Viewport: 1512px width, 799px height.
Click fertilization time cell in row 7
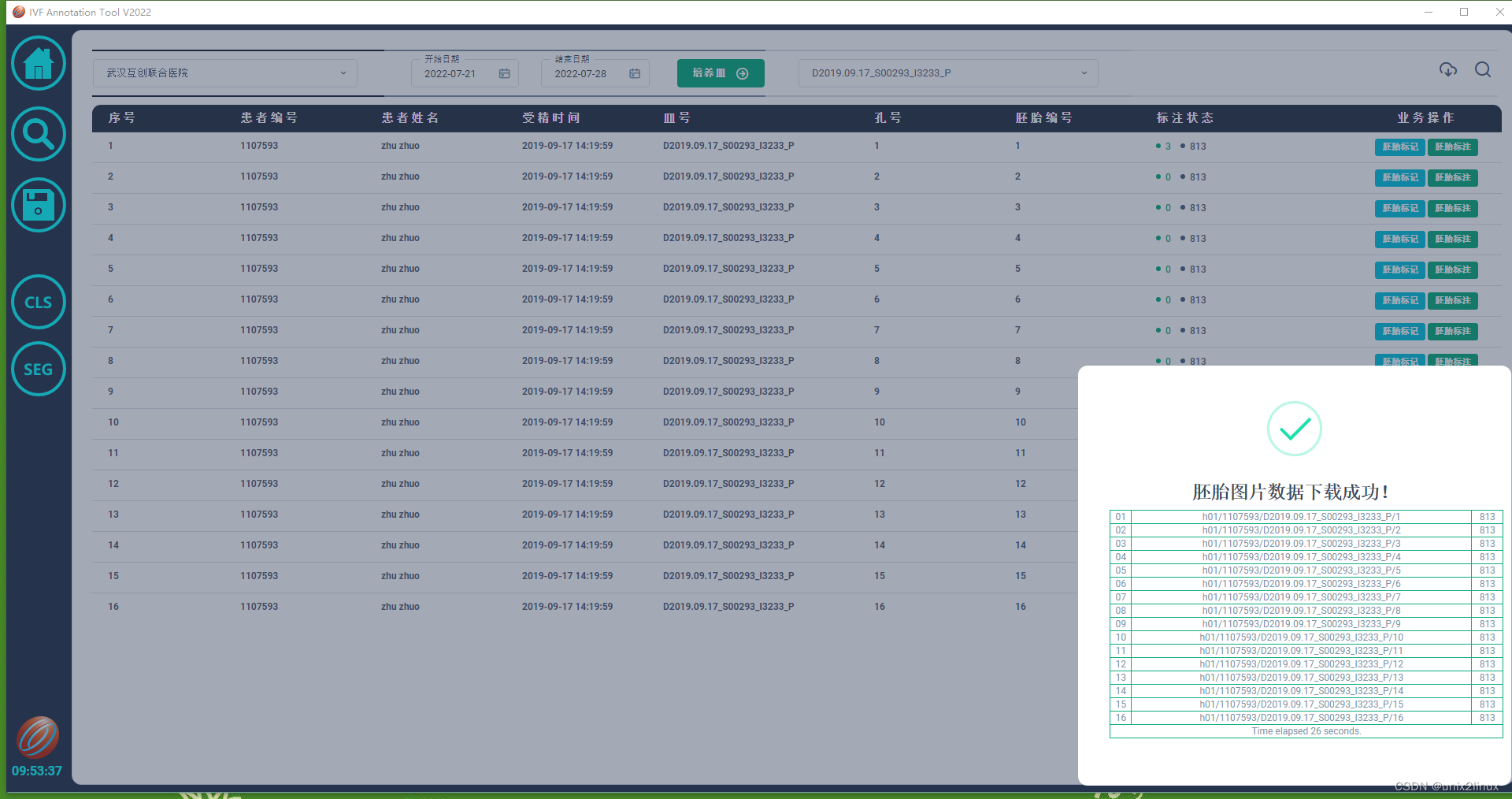tap(567, 330)
